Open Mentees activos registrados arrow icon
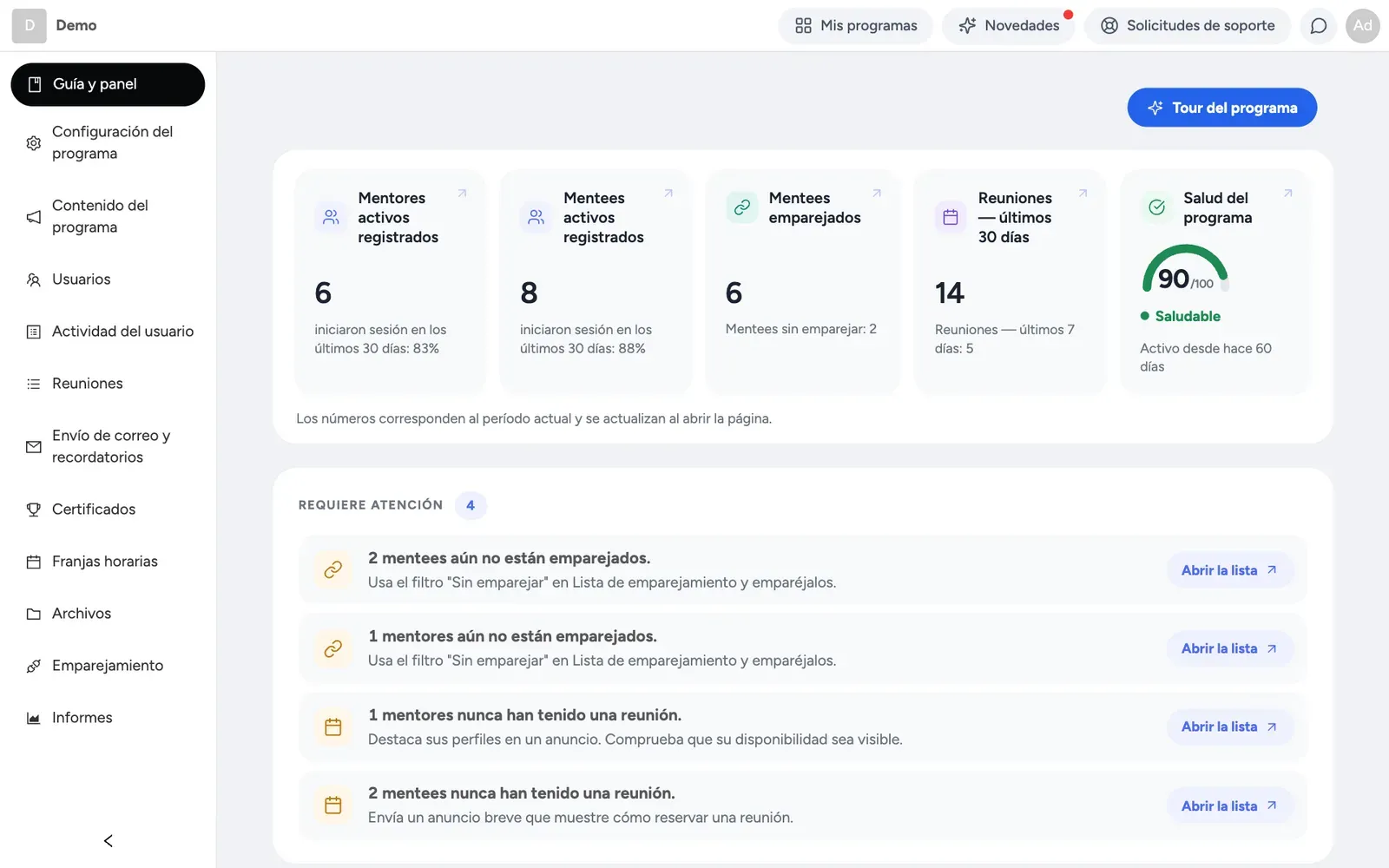Screen dimensions: 1389x868 point(668,194)
